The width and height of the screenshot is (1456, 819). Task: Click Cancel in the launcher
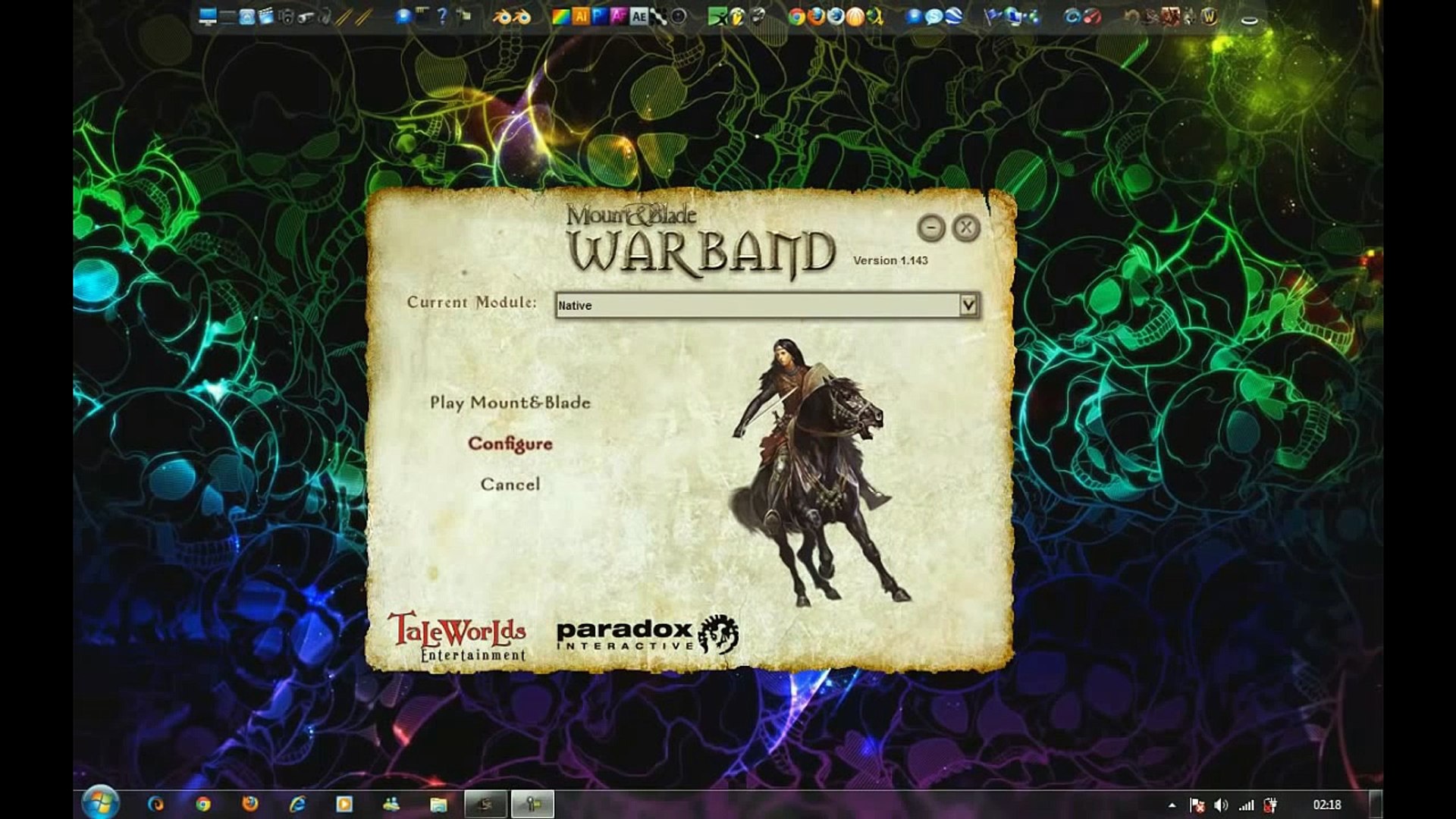click(510, 484)
